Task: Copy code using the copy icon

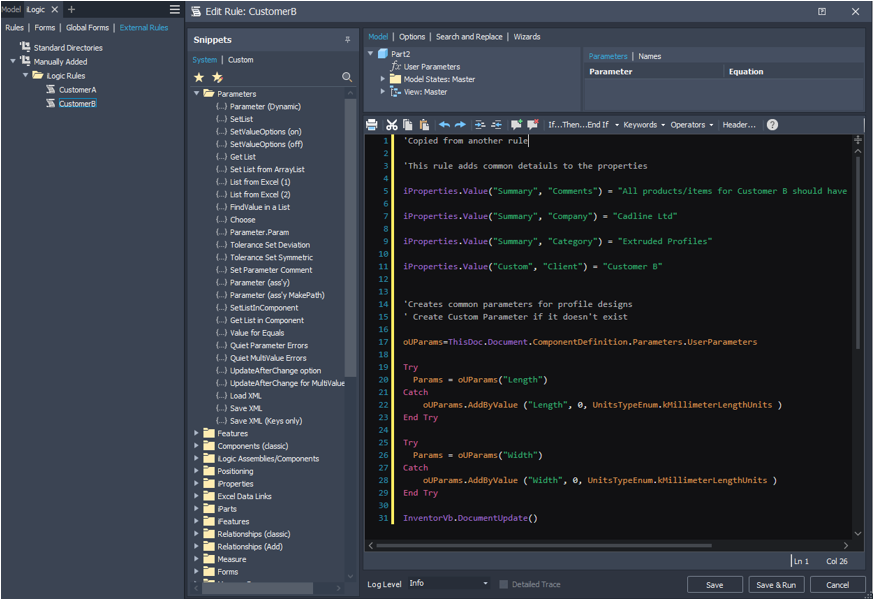Action: pos(408,125)
